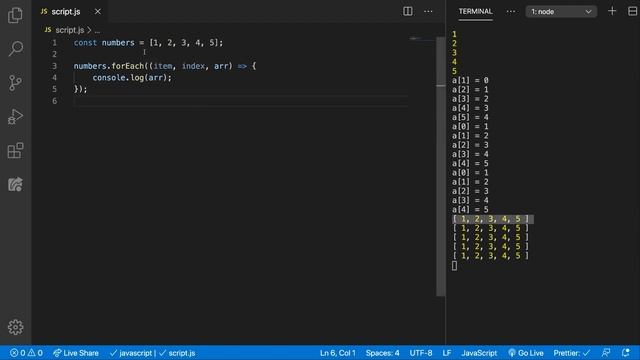Click line number 4 in the gutter
The width and height of the screenshot is (640, 360).
[x=55, y=78]
